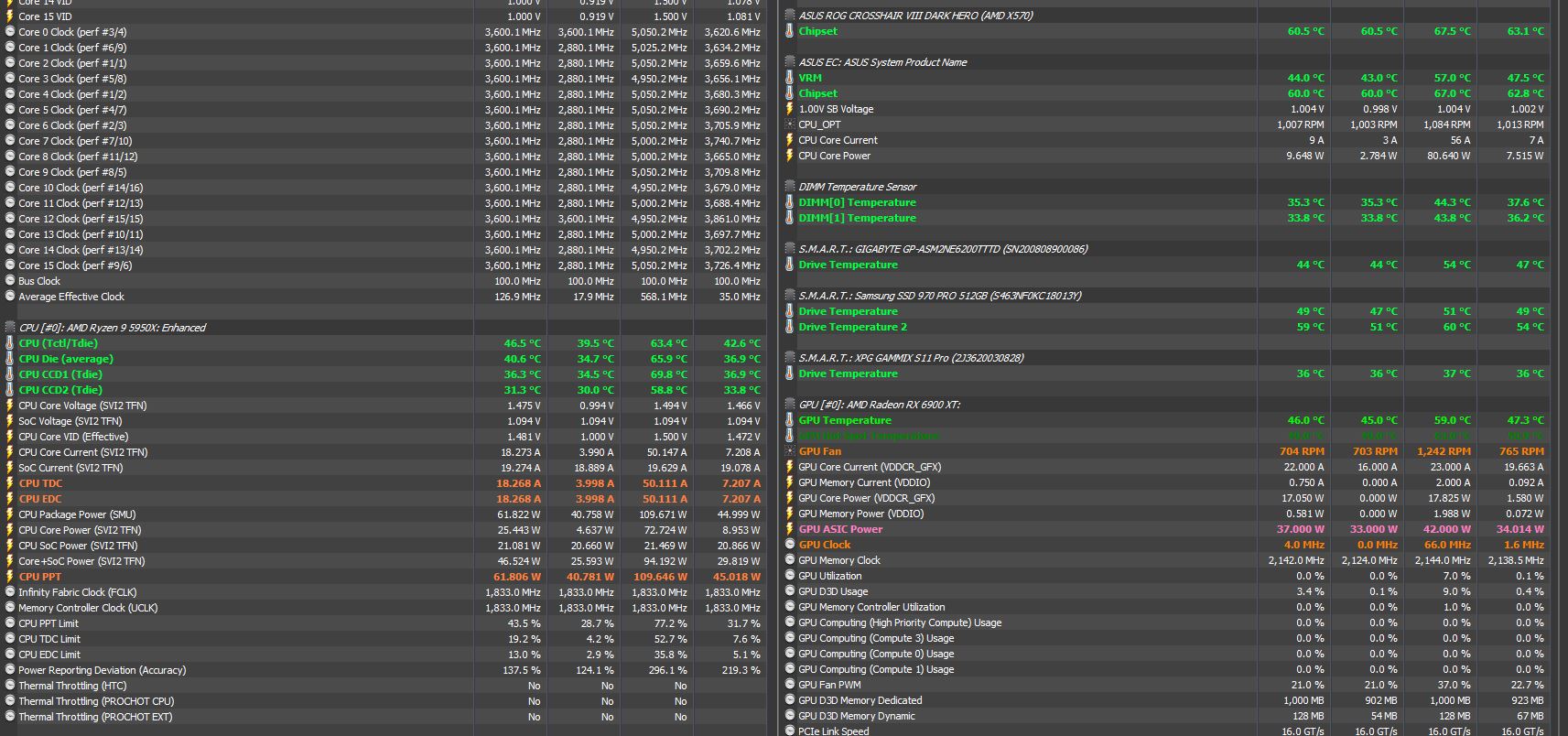The width and height of the screenshot is (1568, 736).
Task: Select the GPU Clock sensor label
Action: [824, 545]
